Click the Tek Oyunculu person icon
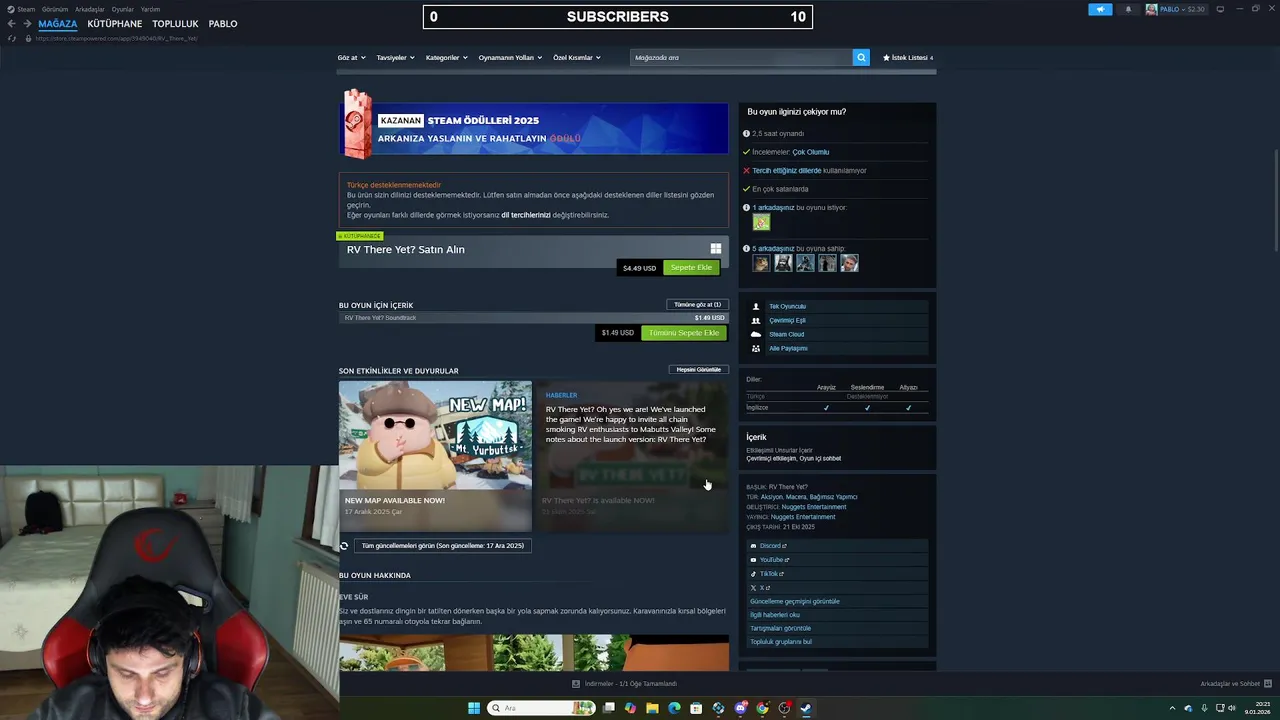This screenshot has height=720, width=1280. pyautogui.click(x=756, y=306)
